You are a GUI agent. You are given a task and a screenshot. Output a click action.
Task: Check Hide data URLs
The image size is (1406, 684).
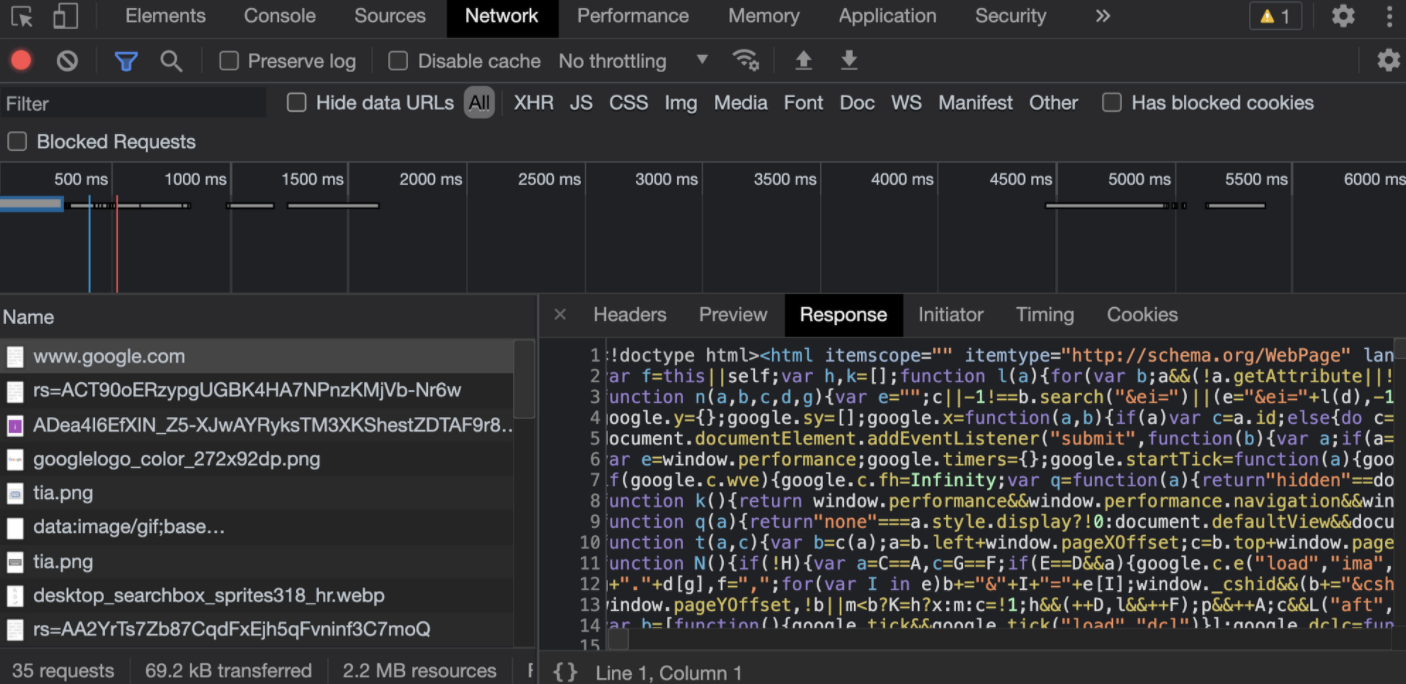pyautogui.click(x=296, y=102)
